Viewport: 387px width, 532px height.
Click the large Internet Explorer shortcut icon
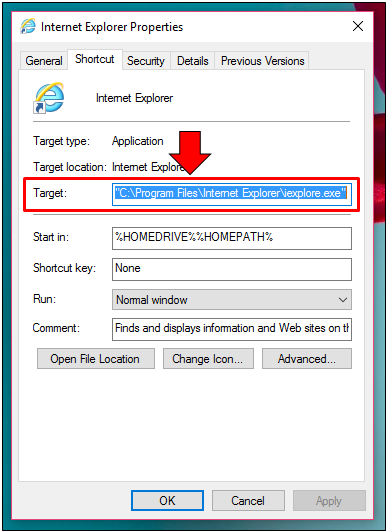(x=49, y=98)
